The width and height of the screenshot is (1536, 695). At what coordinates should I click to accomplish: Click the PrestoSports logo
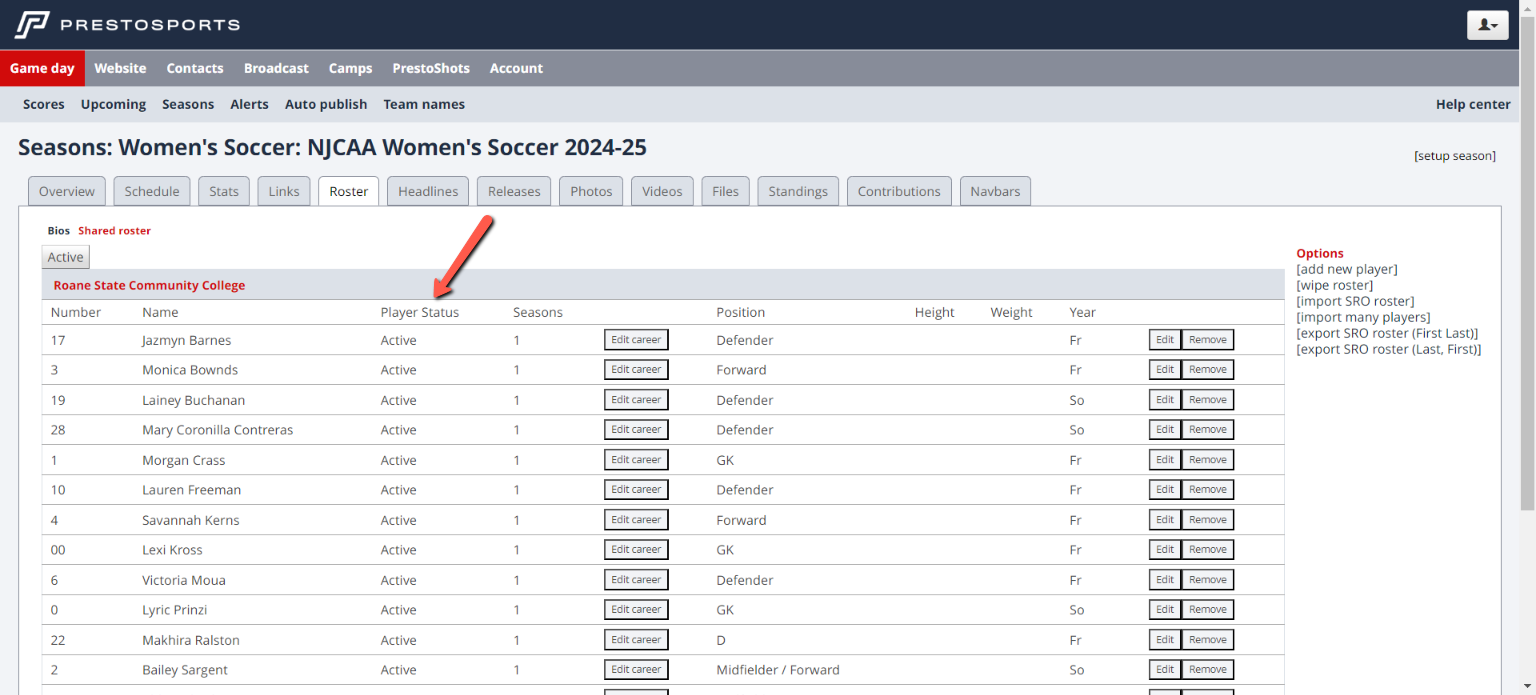click(127, 24)
